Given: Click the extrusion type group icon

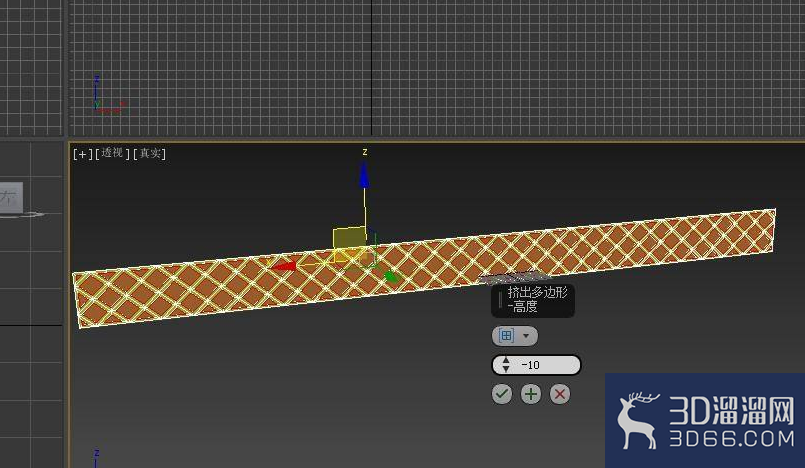Looking at the screenshot, I should pyautogui.click(x=506, y=336).
